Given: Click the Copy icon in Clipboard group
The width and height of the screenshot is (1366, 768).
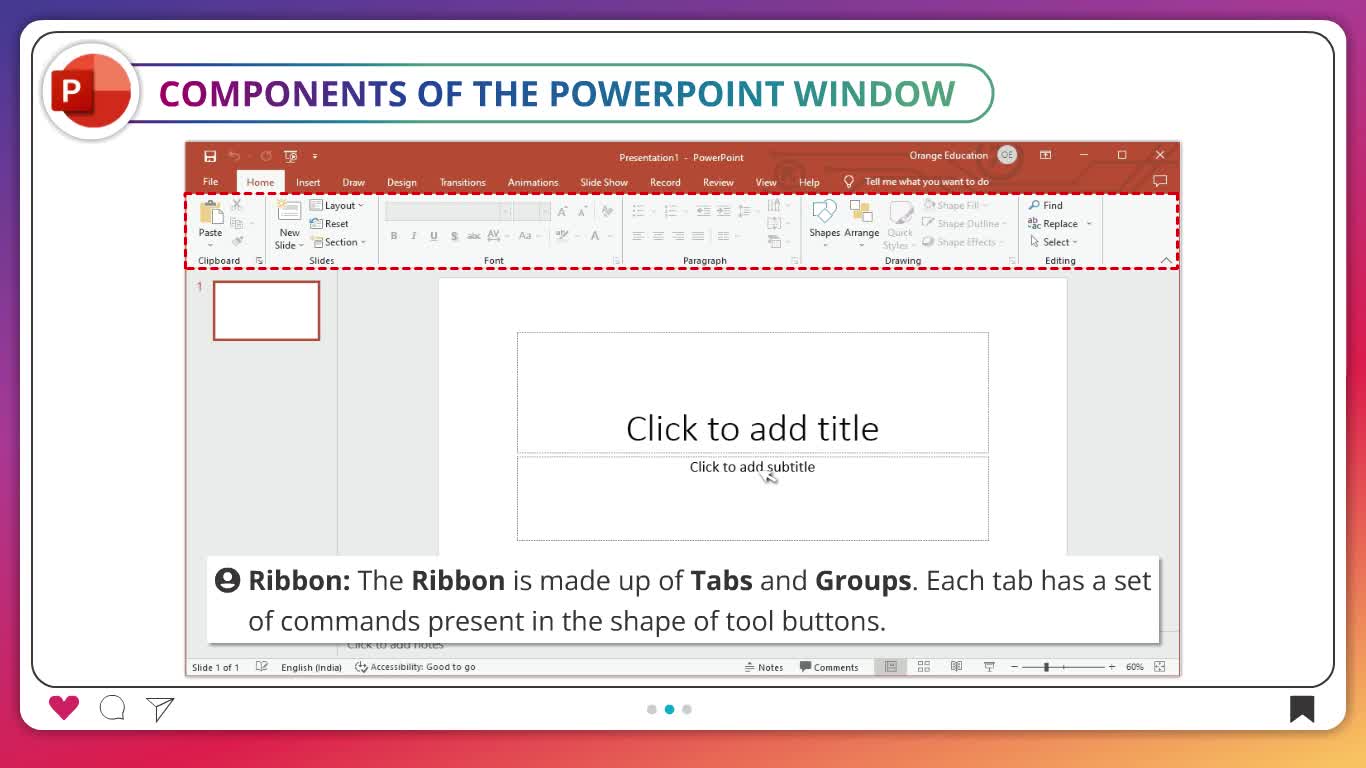Looking at the screenshot, I should tap(237, 222).
